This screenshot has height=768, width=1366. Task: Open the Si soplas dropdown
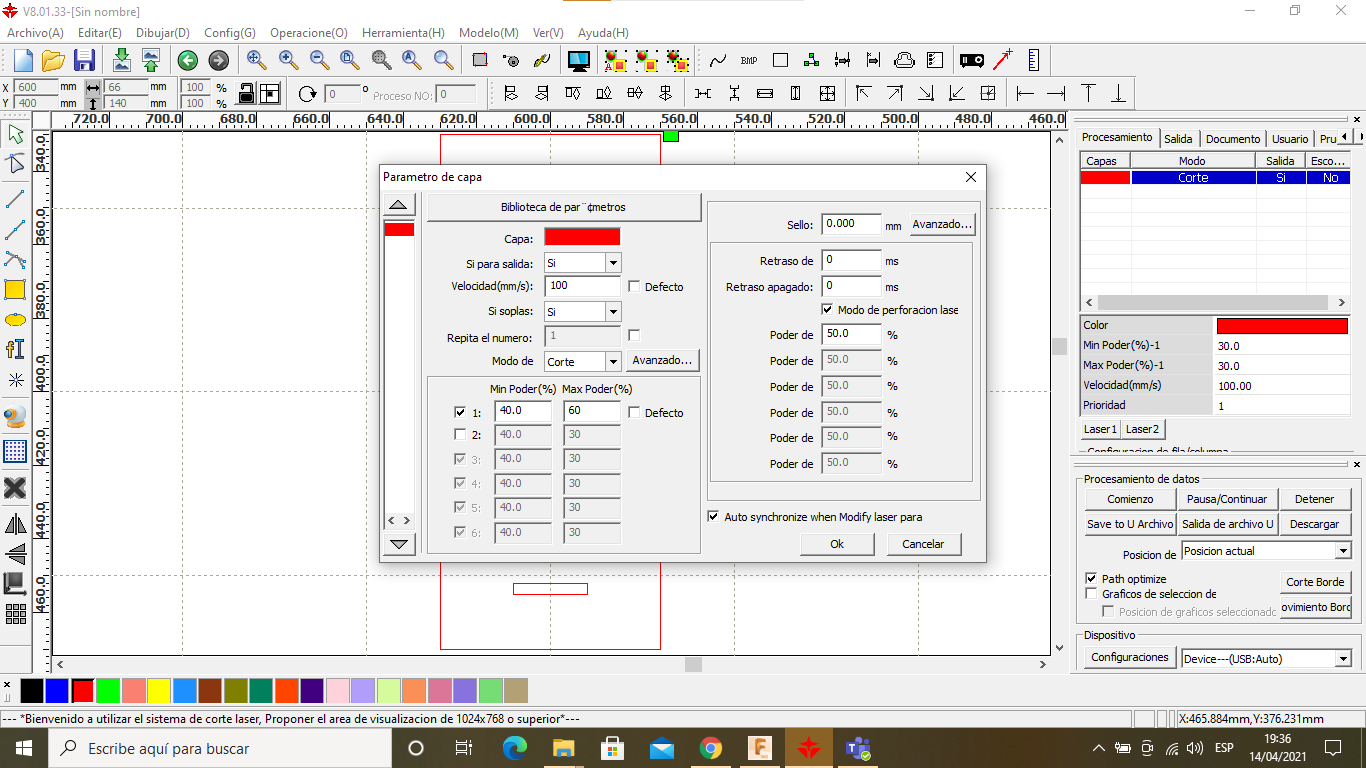point(613,312)
